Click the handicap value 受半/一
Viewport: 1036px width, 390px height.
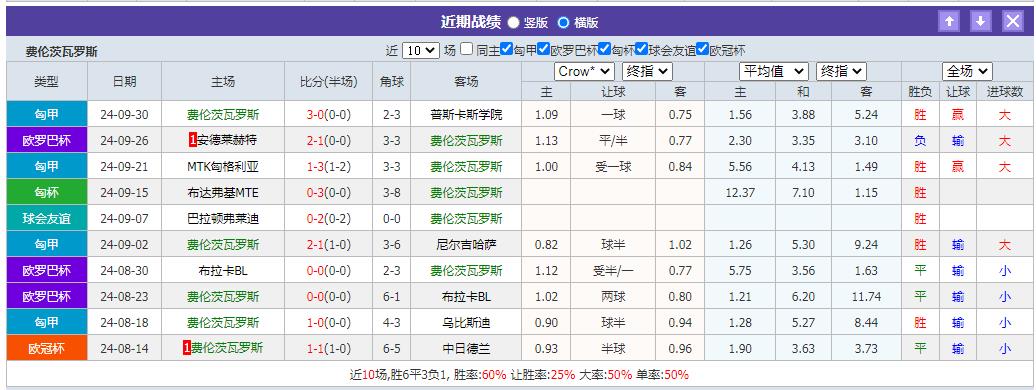[x=612, y=270]
